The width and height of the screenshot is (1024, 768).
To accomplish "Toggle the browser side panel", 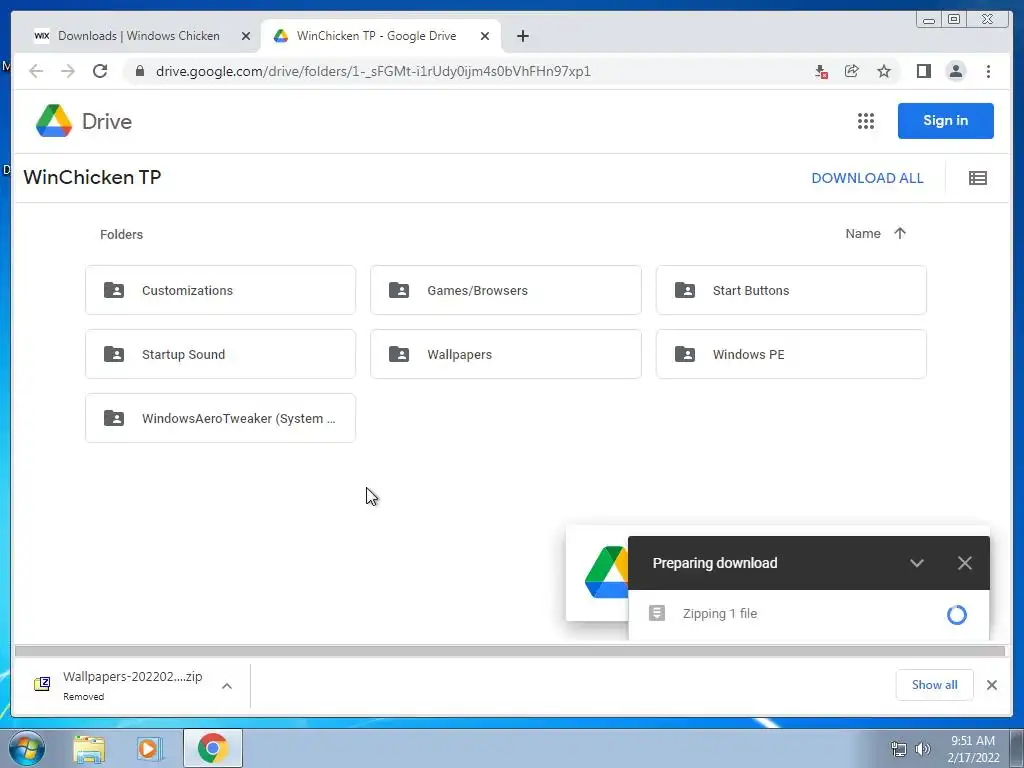I will [x=923, y=71].
